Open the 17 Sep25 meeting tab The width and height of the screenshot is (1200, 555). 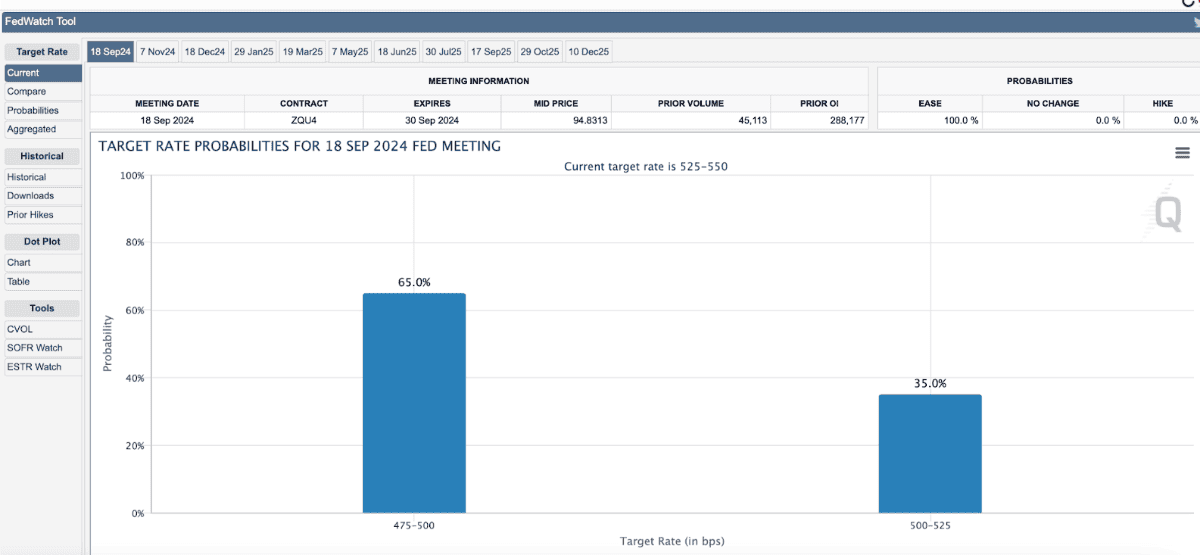[491, 51]
